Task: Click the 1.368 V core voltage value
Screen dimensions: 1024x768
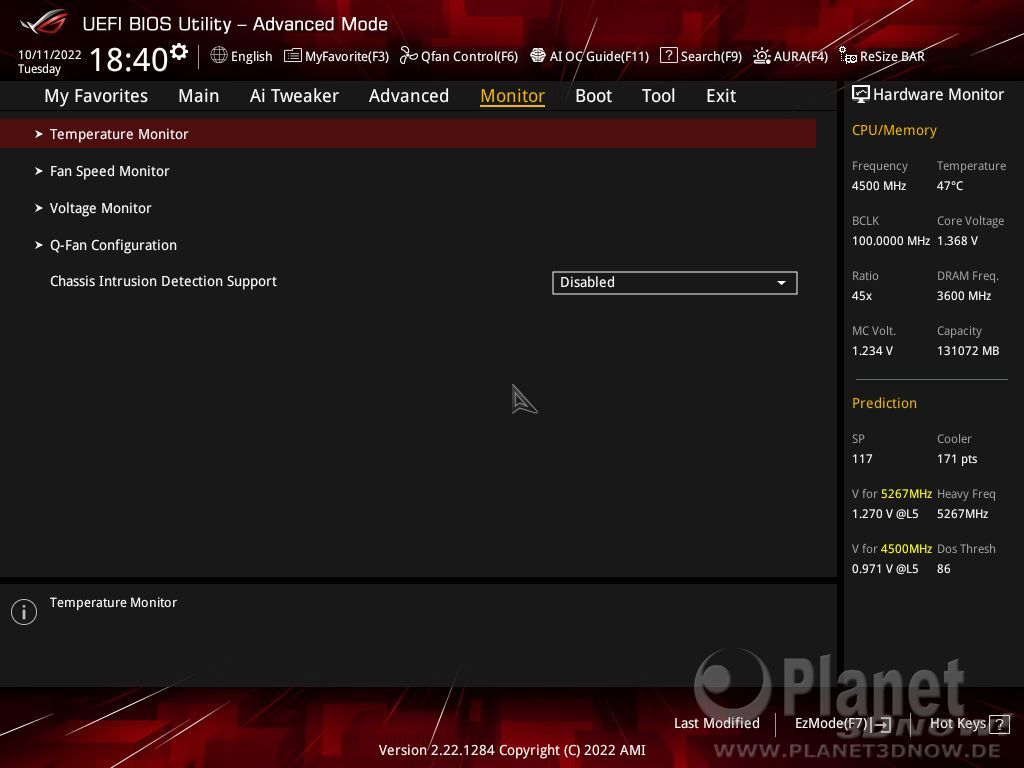Action: [x=957, y=241]
